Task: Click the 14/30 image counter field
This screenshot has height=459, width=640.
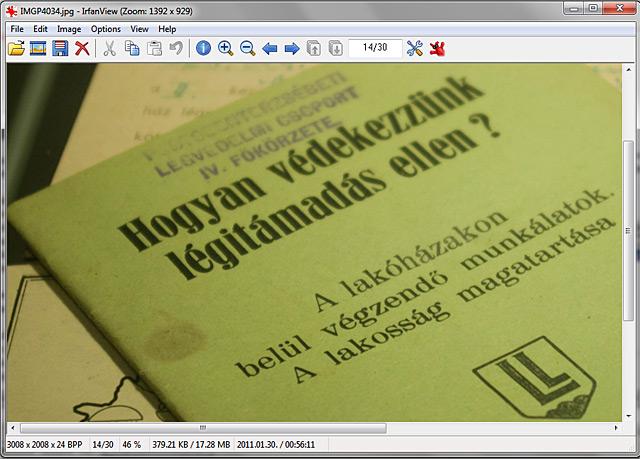Action: tap(375, 48)
